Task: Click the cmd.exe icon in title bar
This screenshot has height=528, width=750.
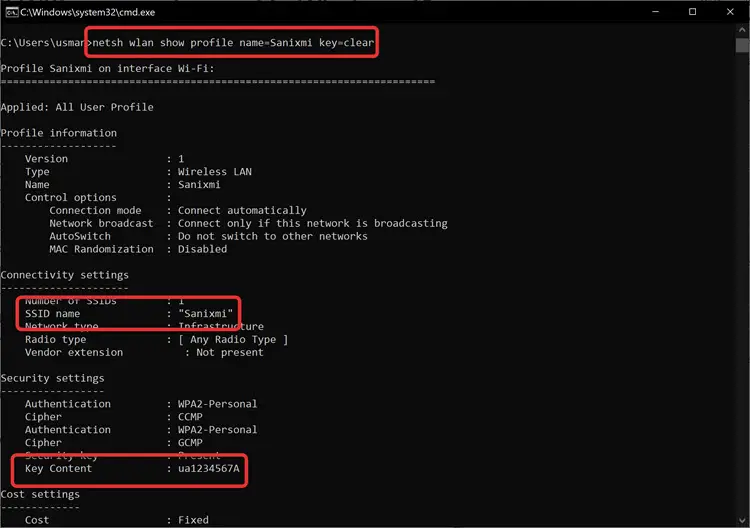Action: (11, 12)
